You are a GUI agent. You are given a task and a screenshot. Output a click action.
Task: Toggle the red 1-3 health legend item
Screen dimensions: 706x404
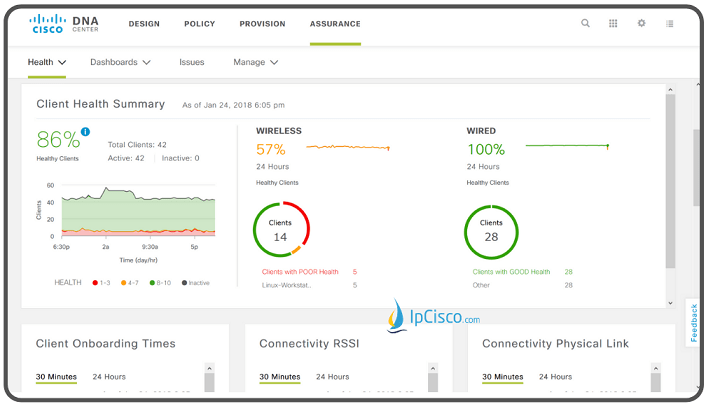(101, 283)
